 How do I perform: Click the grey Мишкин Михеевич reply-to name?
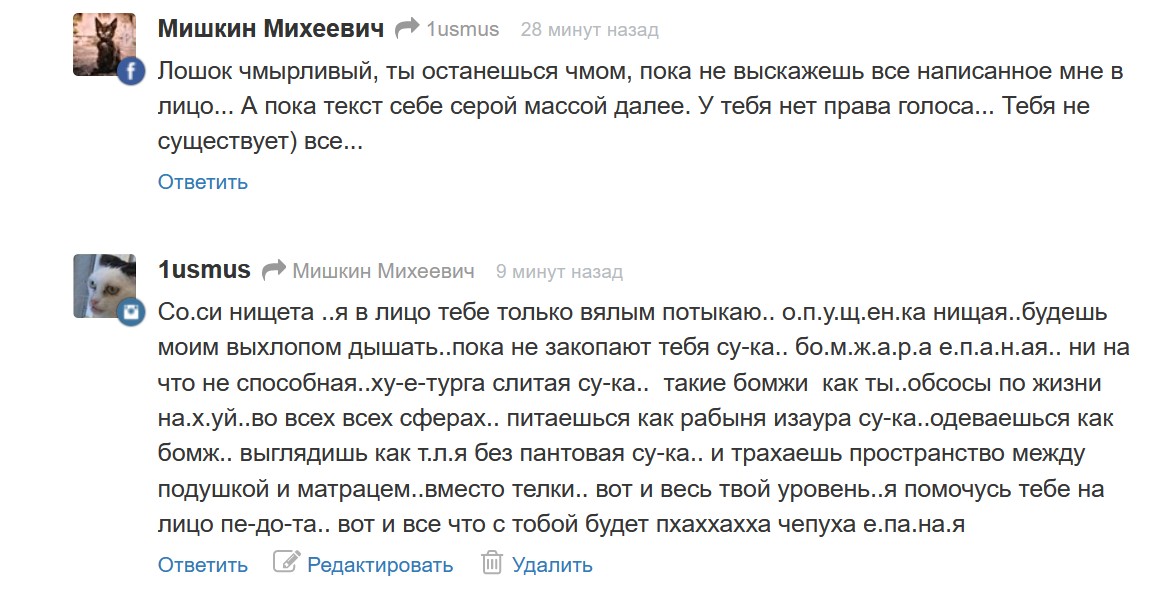383,271
